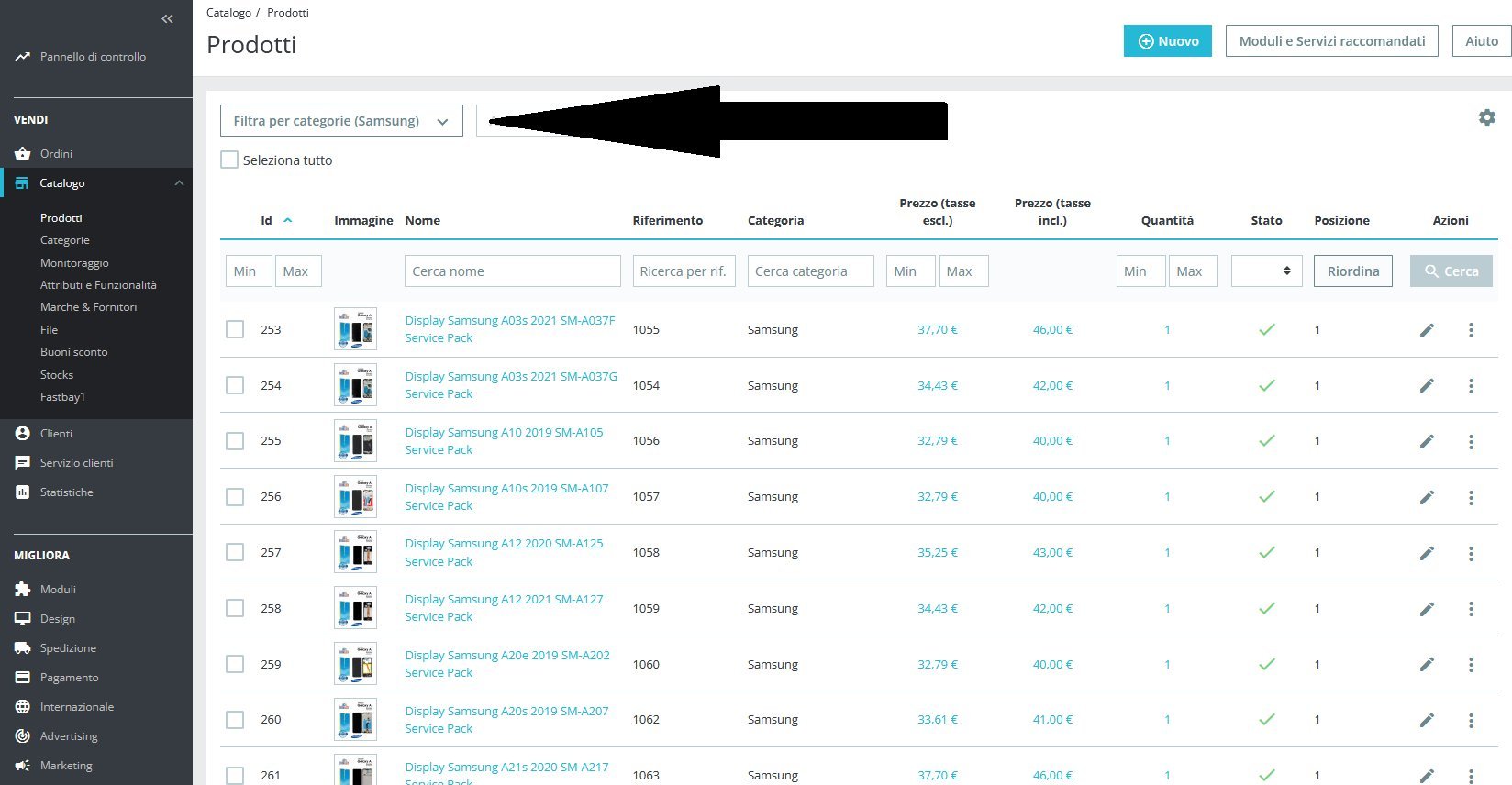The width and height of the screenshot is (1512, 785).
Task: Click the Clienti person icon
Action: [x=23, y=434]
